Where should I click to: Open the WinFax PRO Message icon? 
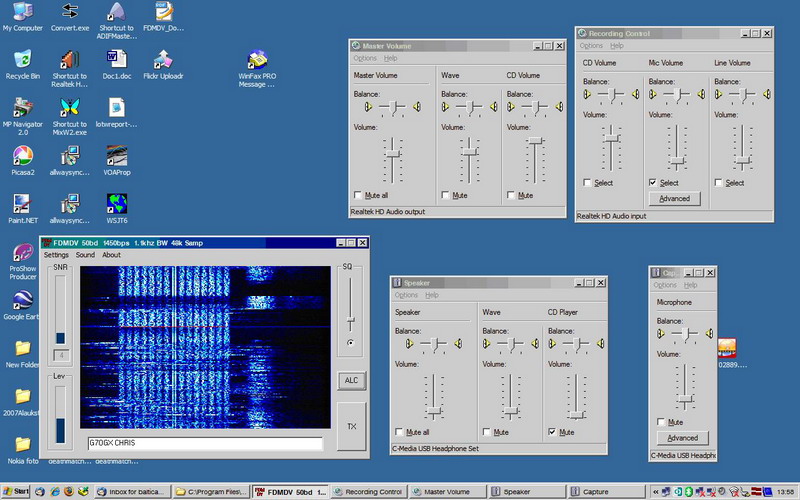point(256,59)
